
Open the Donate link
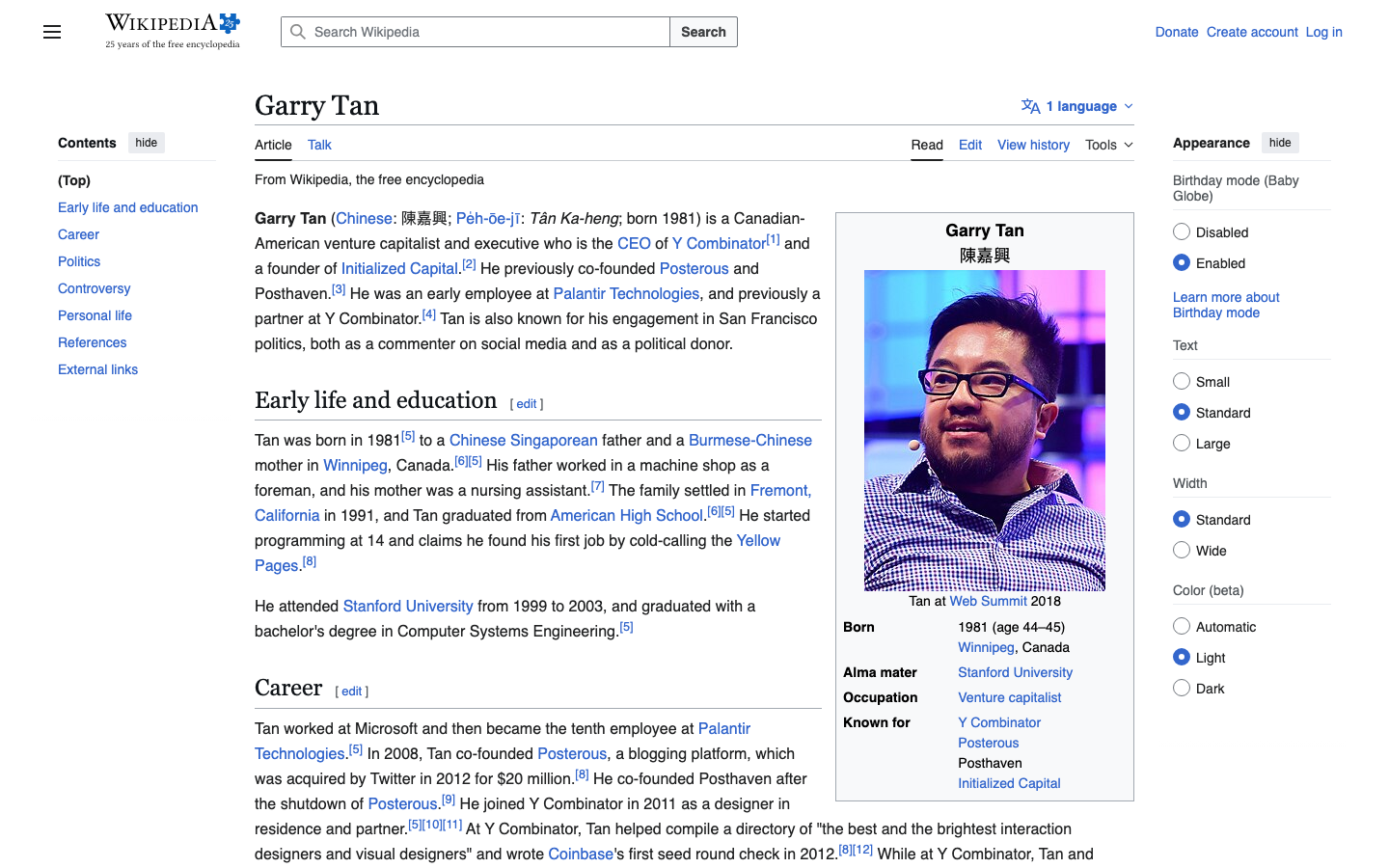tap(1177, 32)
